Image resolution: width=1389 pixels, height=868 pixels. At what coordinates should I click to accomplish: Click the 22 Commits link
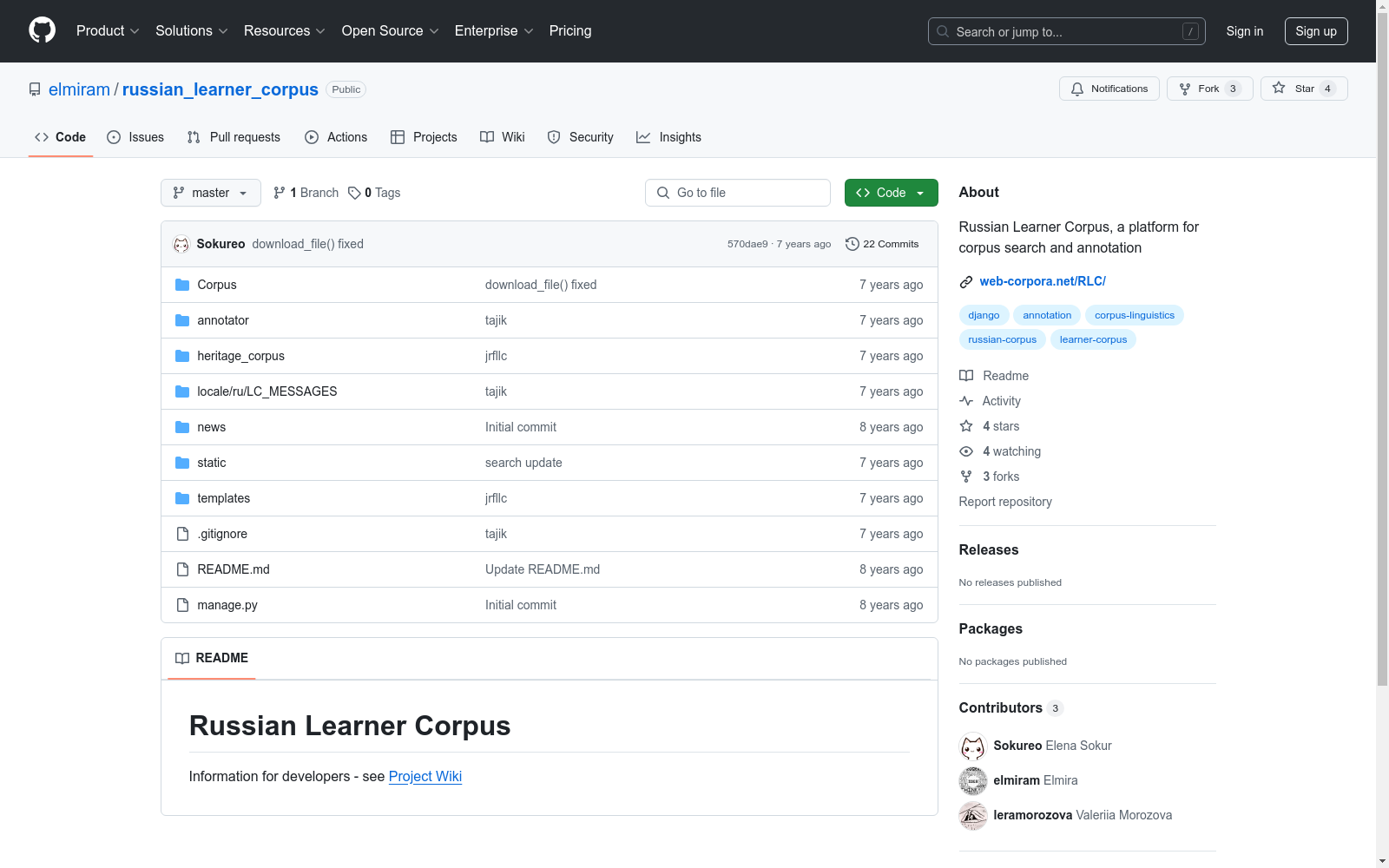(882, 244)
